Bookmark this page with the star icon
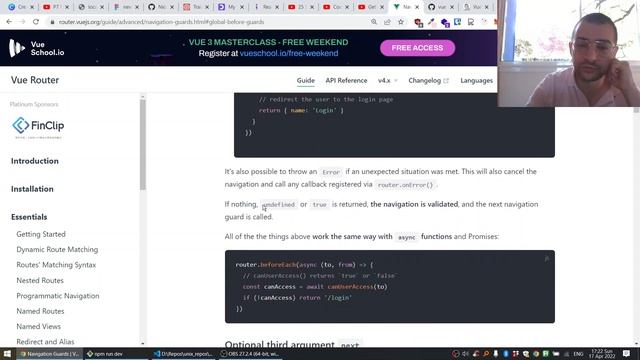Viewport: 640px width, 360px height. tap(401, 22)
